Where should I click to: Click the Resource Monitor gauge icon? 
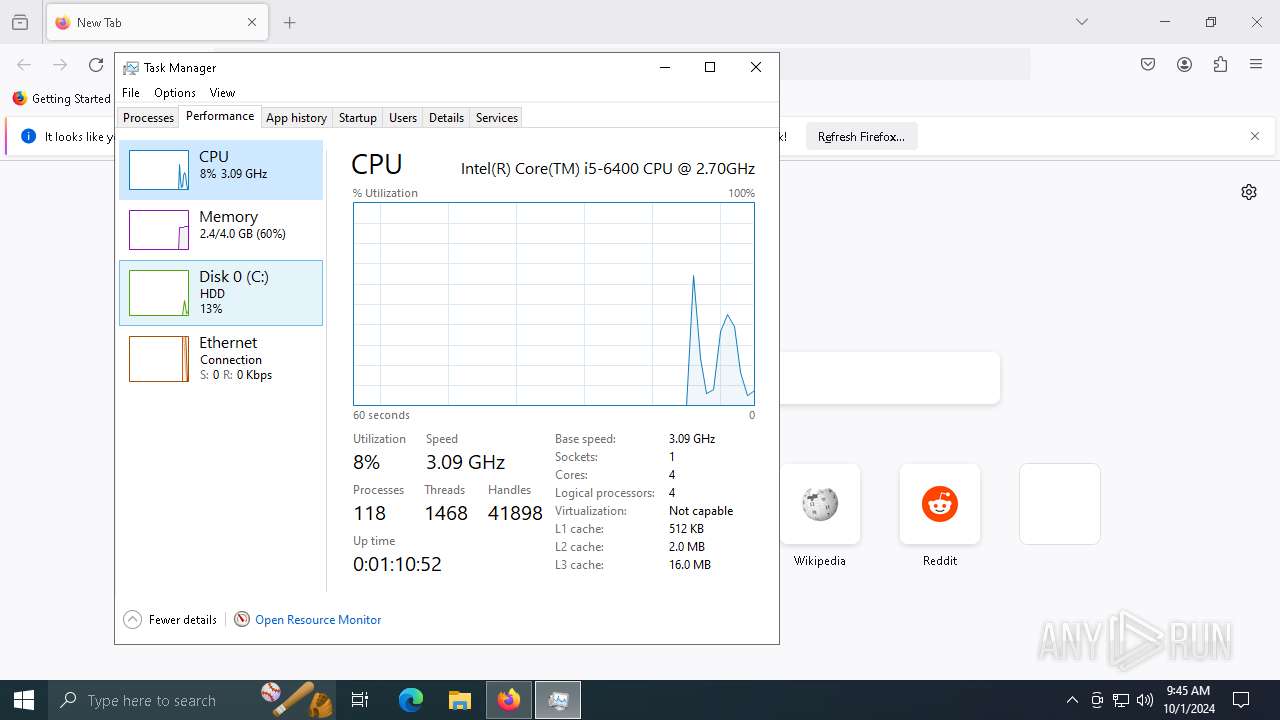242,620
